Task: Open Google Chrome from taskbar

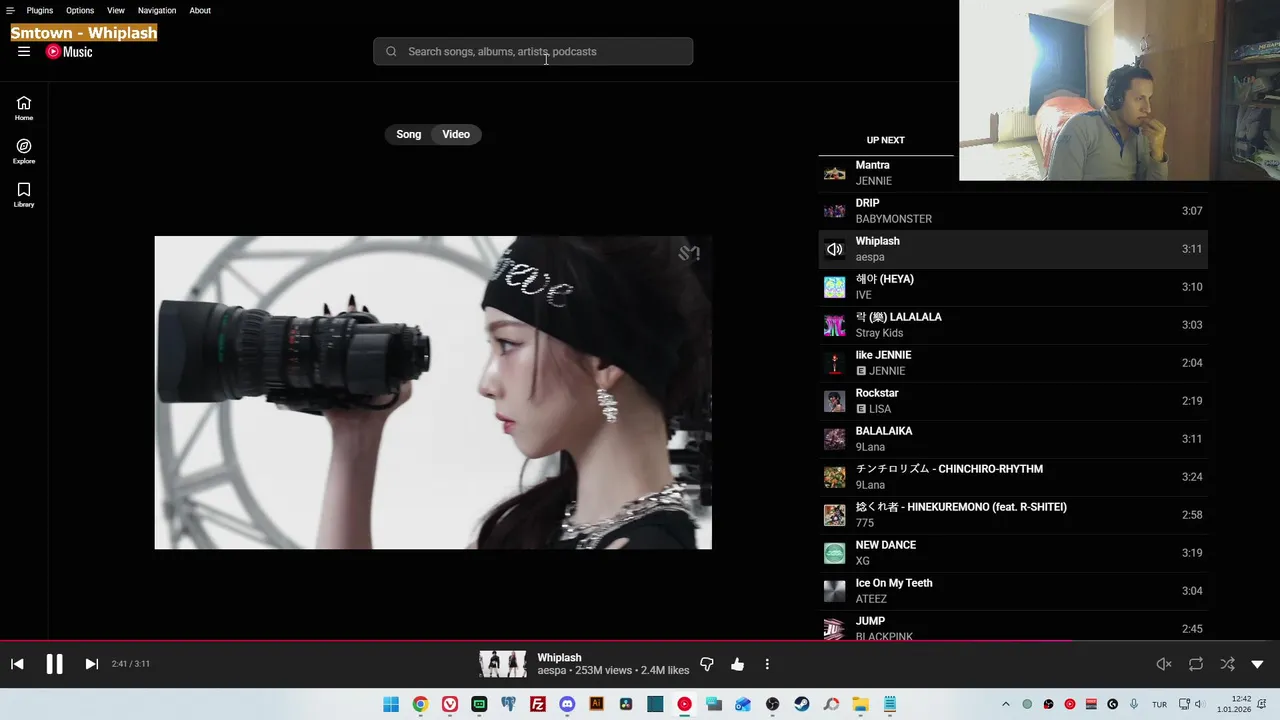Action: (x=420, y=704)
